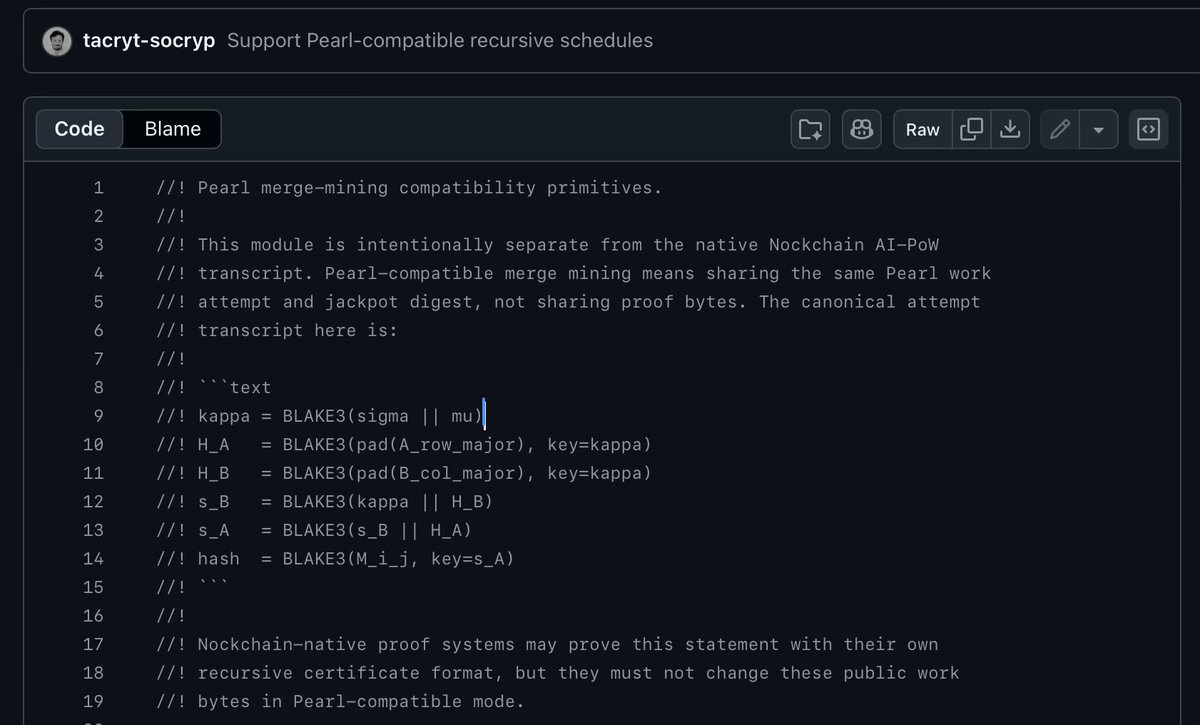
Task: Click line starting 'This module is intentionally separate'
Action: pos(547,244)
